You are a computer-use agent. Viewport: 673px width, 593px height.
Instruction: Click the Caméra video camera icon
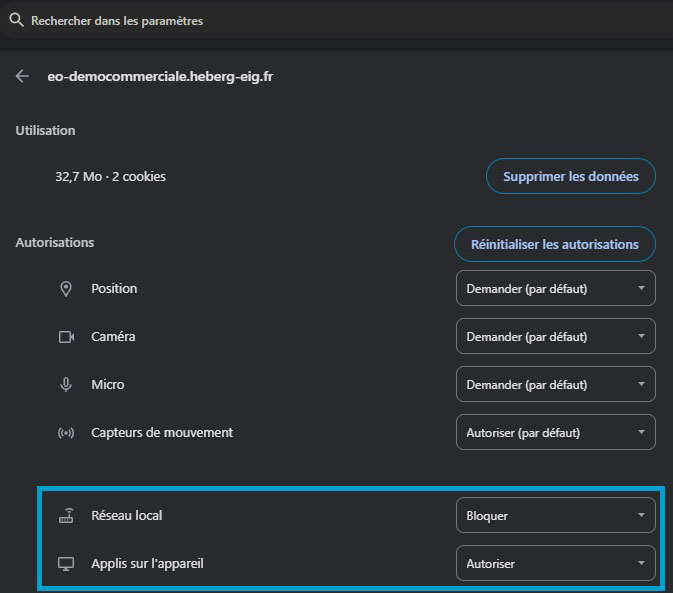pos(67,337)
